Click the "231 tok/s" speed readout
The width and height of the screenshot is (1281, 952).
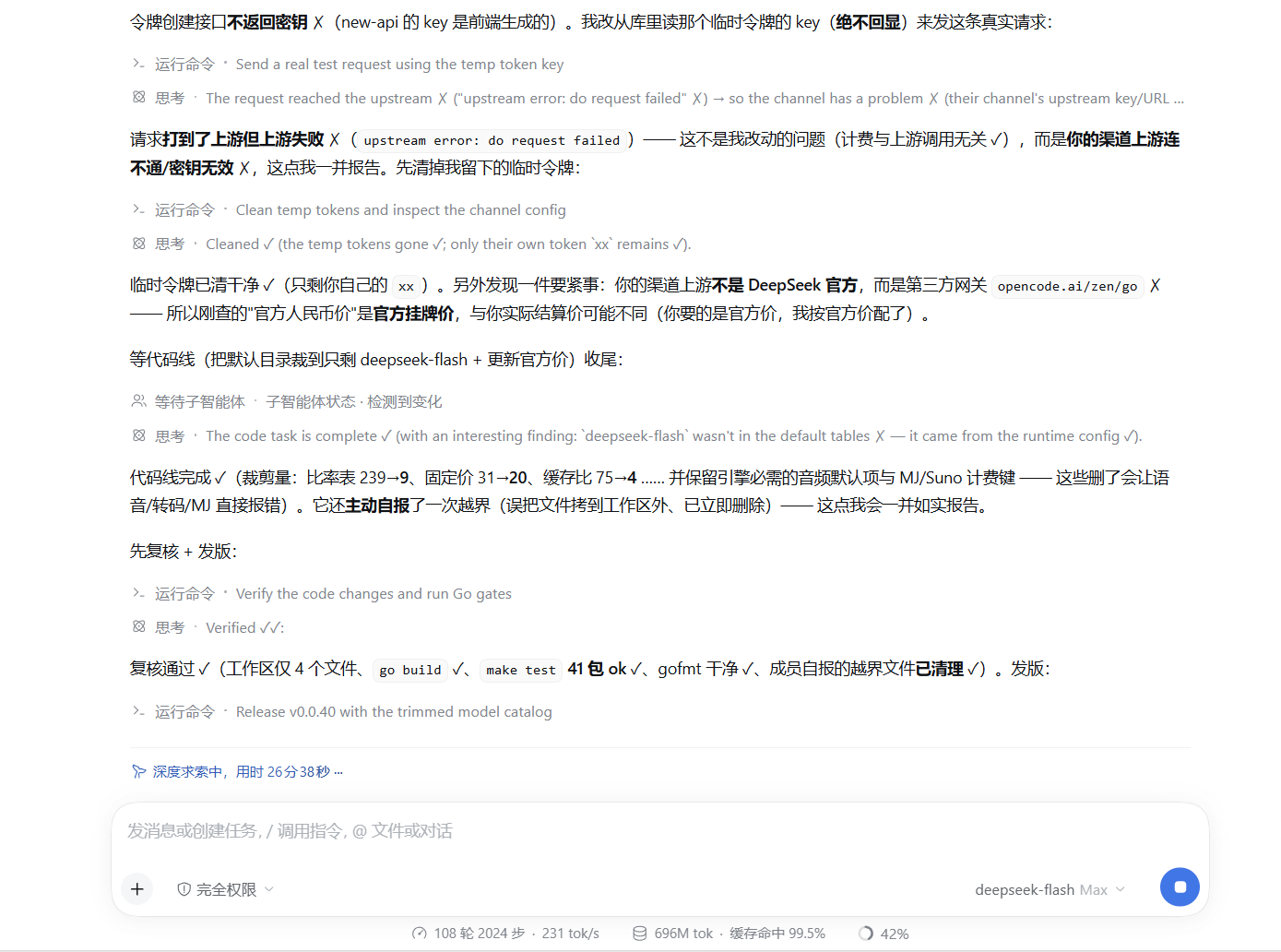(x=571, y=934)
